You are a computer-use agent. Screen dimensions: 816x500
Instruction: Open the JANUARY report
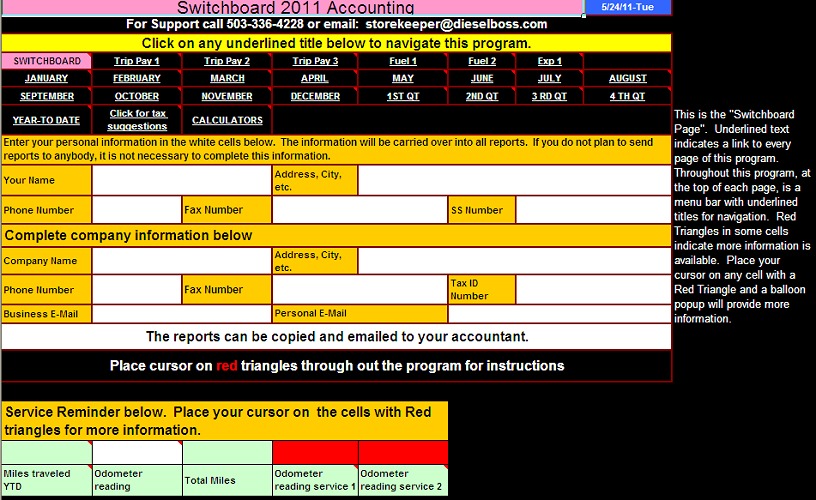(x=46, y=78)
